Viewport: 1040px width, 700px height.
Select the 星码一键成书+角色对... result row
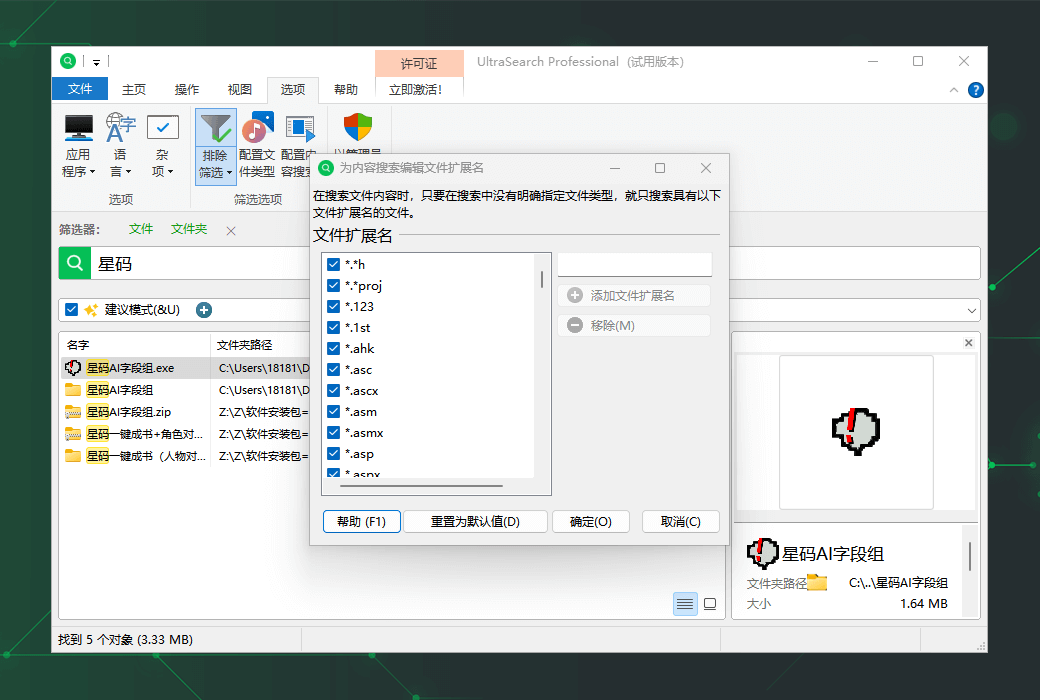(186, 434)
